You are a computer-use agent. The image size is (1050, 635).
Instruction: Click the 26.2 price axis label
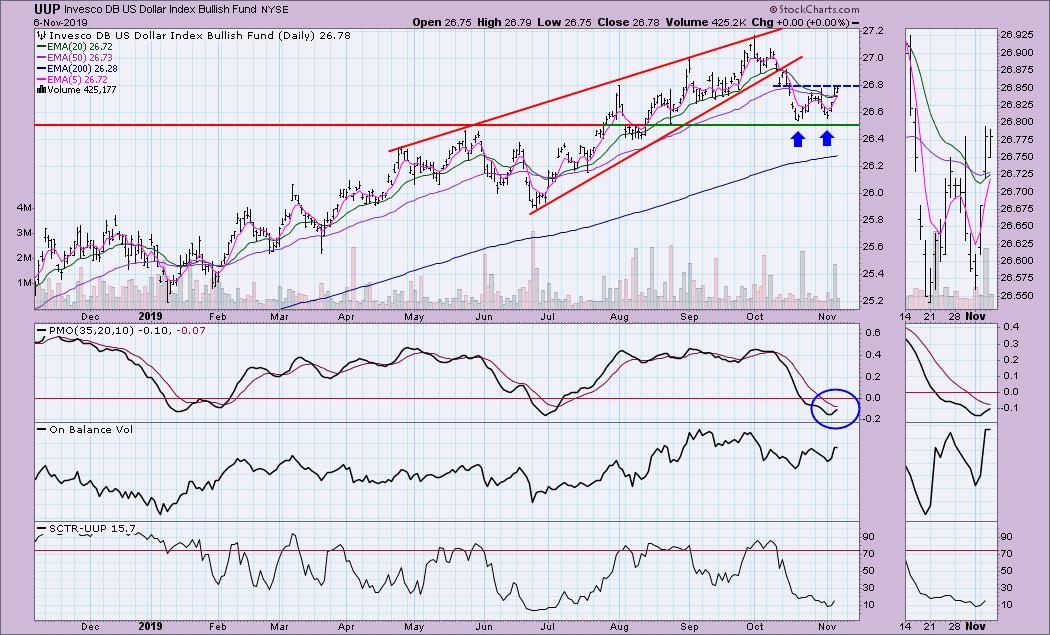[x=874, y=165]
